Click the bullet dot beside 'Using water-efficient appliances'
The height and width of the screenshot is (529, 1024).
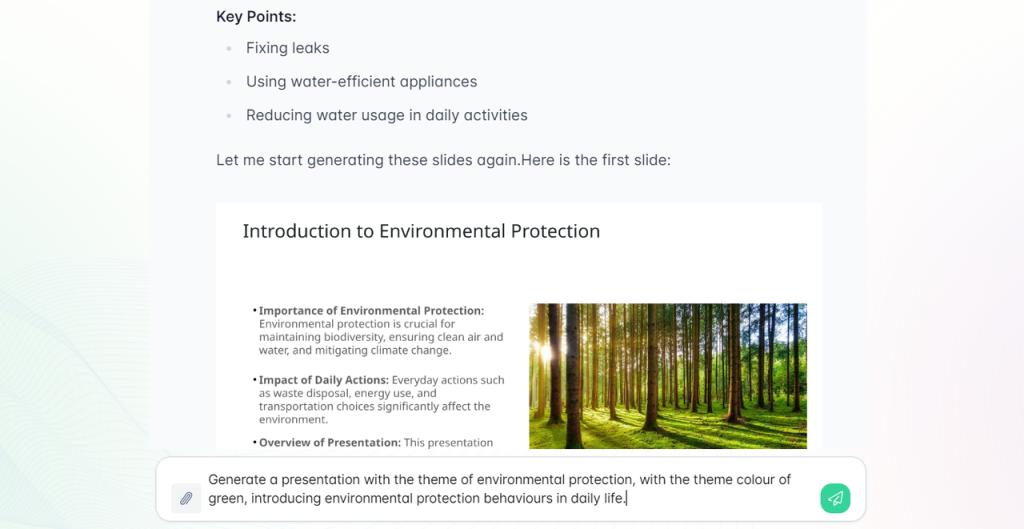click(x=229, y=82)
